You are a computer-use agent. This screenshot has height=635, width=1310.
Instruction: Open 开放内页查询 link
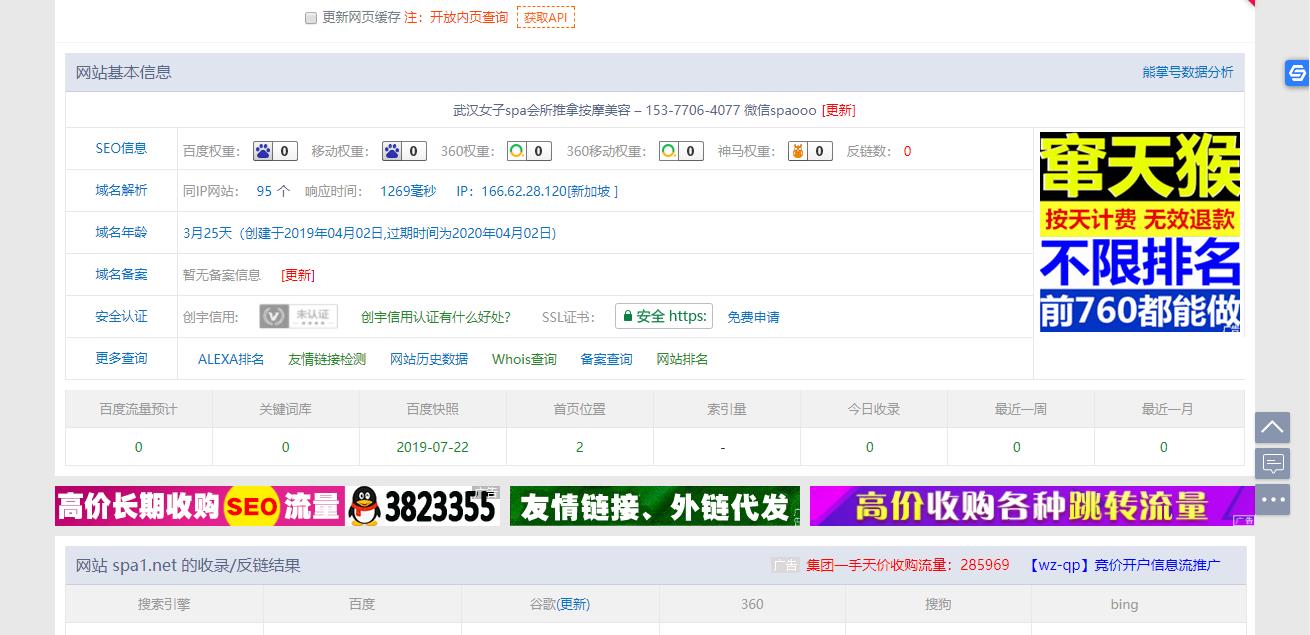point(469,18)
